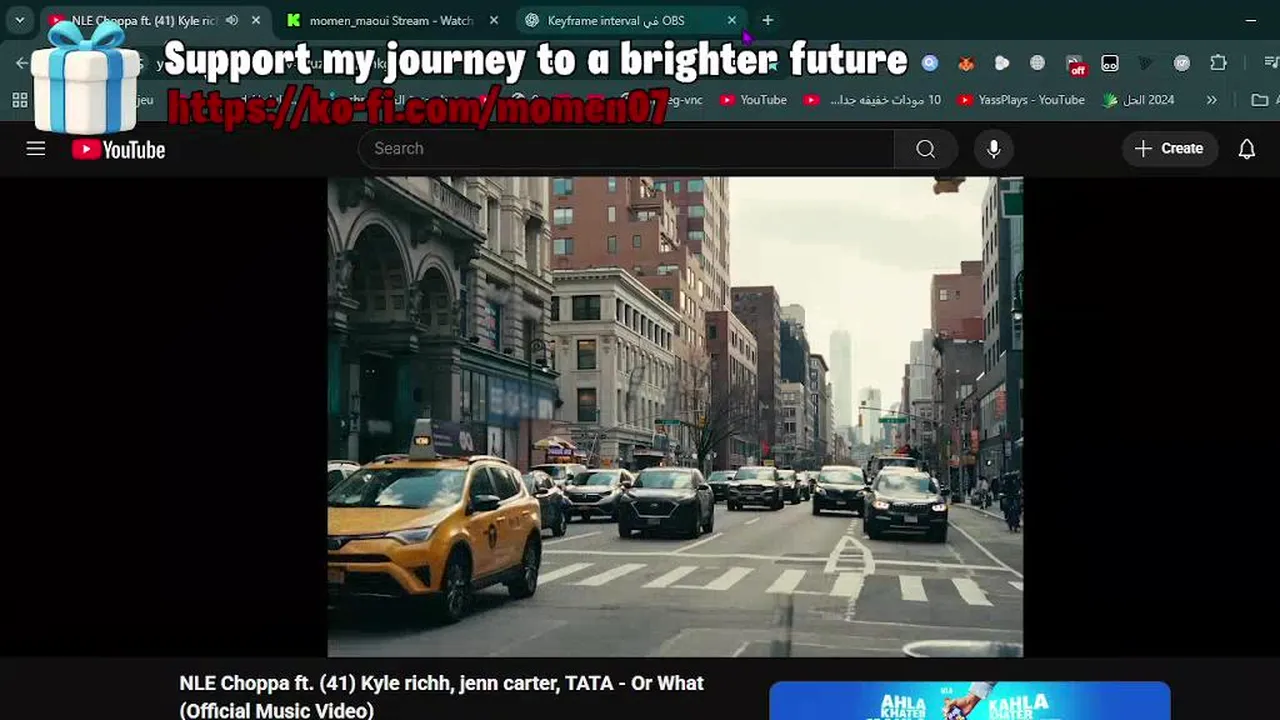The image size is (1280, 720).
Task: Expand the tab search dropdown chevron
Action: (x=19, y=20)
